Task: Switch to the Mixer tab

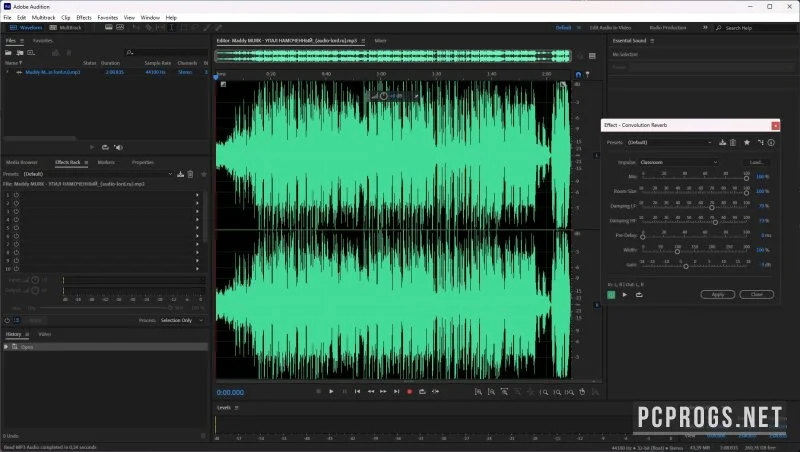Action: [381, 41]
